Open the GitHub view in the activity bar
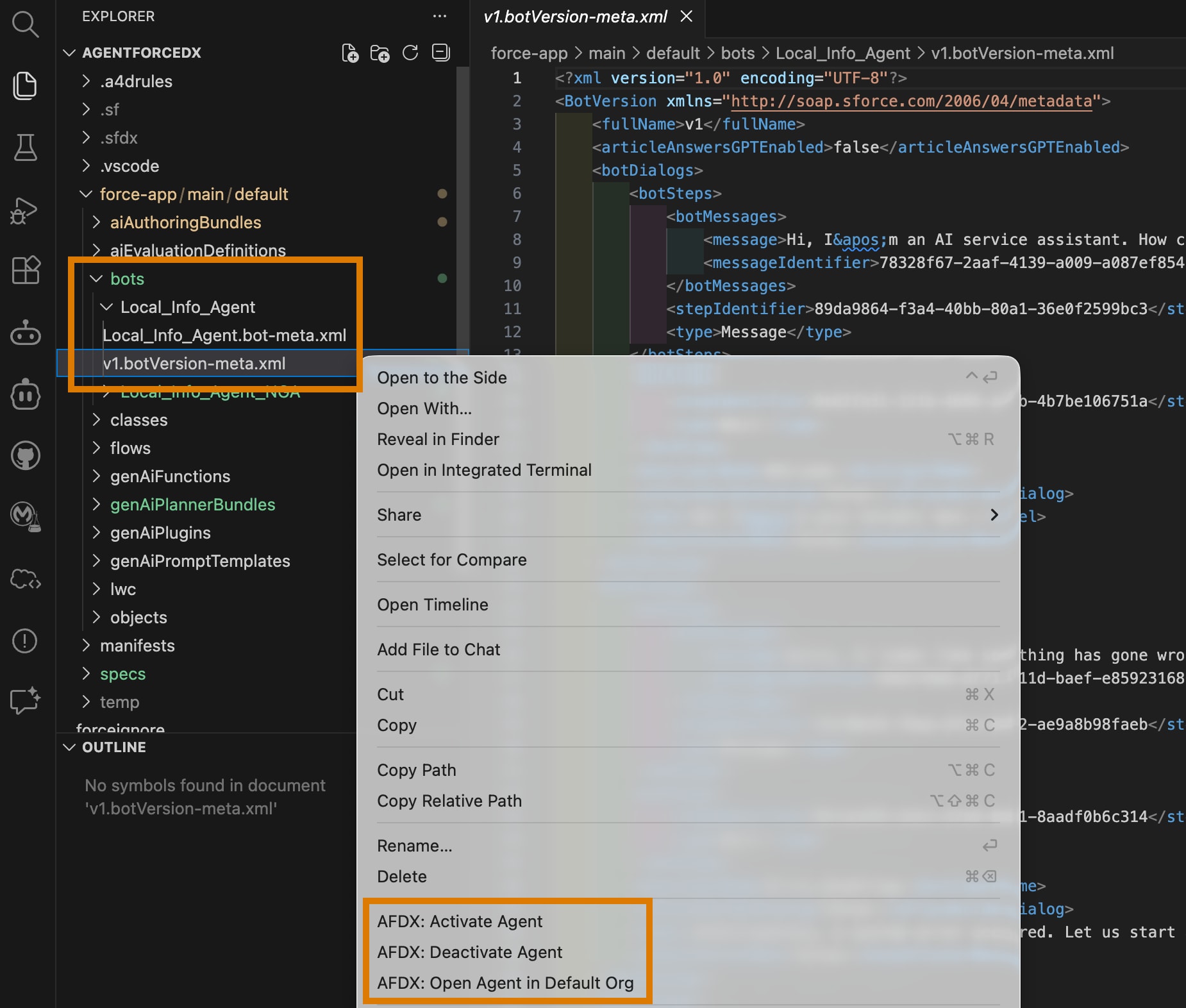The image size is (1186, 1008). pyautogui.click(x=26, y=455)
